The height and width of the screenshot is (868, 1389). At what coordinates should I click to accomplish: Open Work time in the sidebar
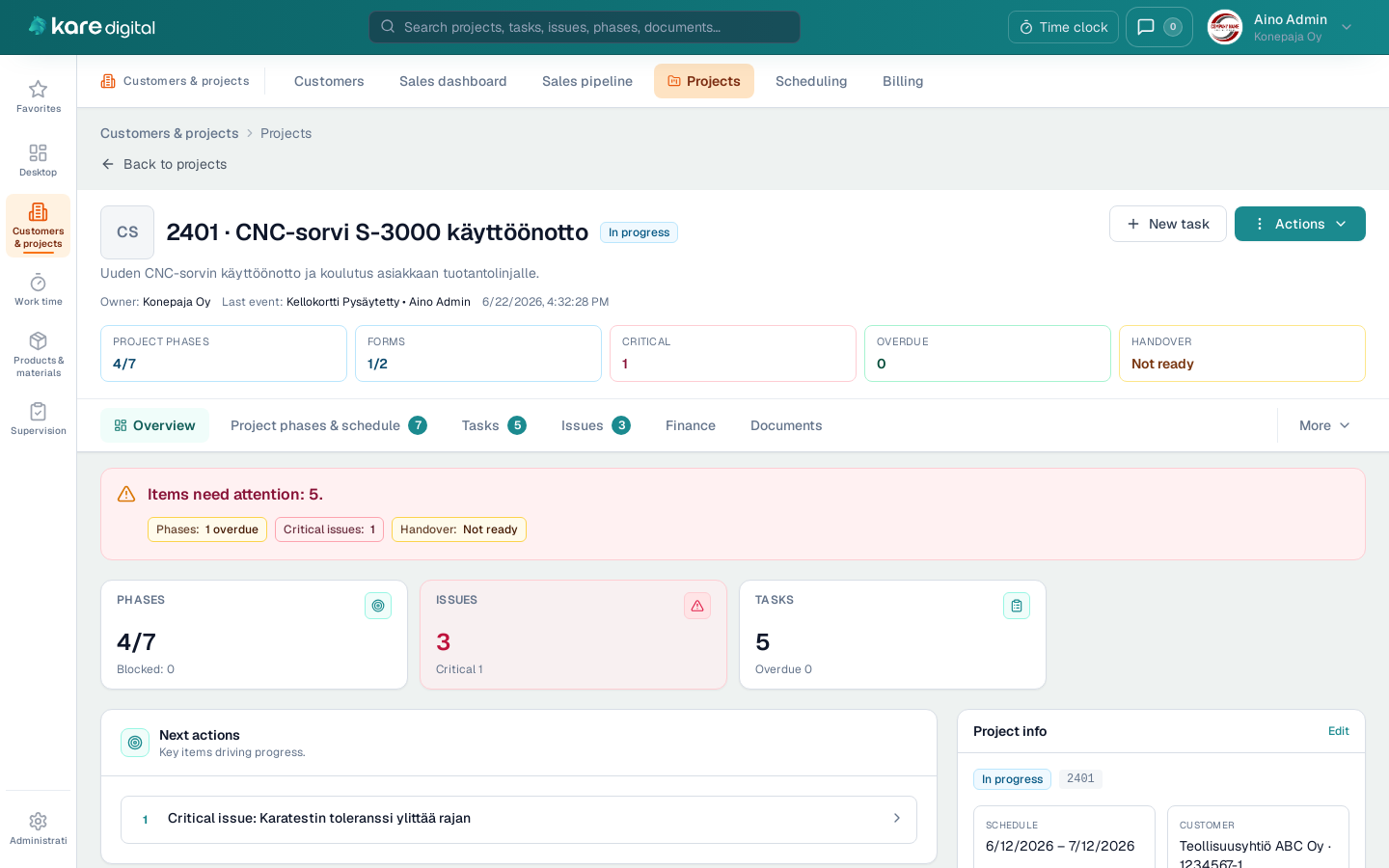tap(39, 289)
